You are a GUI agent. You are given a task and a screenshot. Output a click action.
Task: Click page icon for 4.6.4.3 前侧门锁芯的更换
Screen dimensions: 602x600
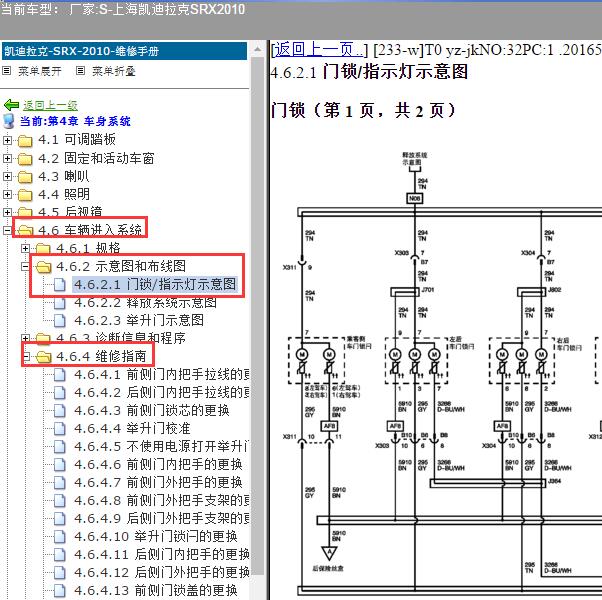[60, 410]
